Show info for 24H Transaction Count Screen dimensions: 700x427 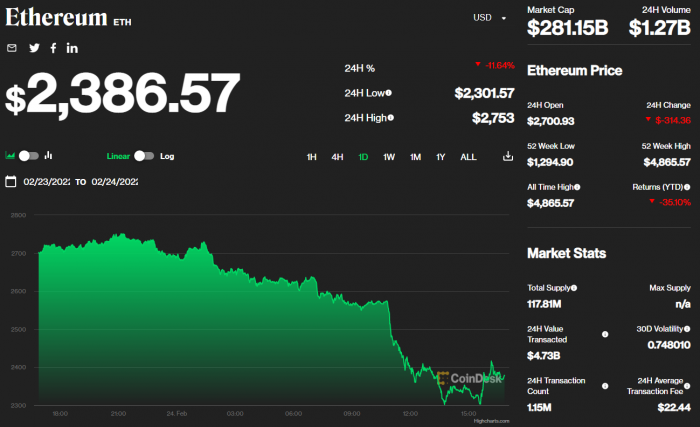tap(605, 386)
